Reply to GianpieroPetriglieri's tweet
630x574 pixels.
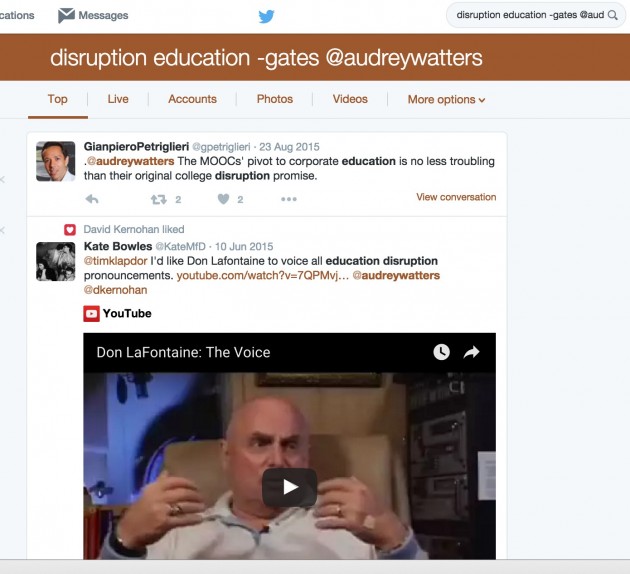(x=92, y=199)
